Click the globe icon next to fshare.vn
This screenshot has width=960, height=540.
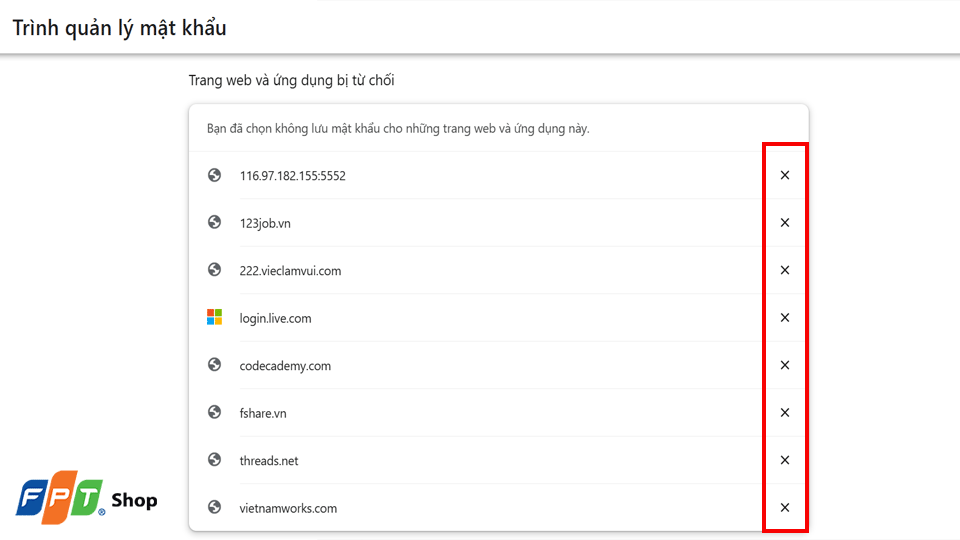(x=214, y=412)
